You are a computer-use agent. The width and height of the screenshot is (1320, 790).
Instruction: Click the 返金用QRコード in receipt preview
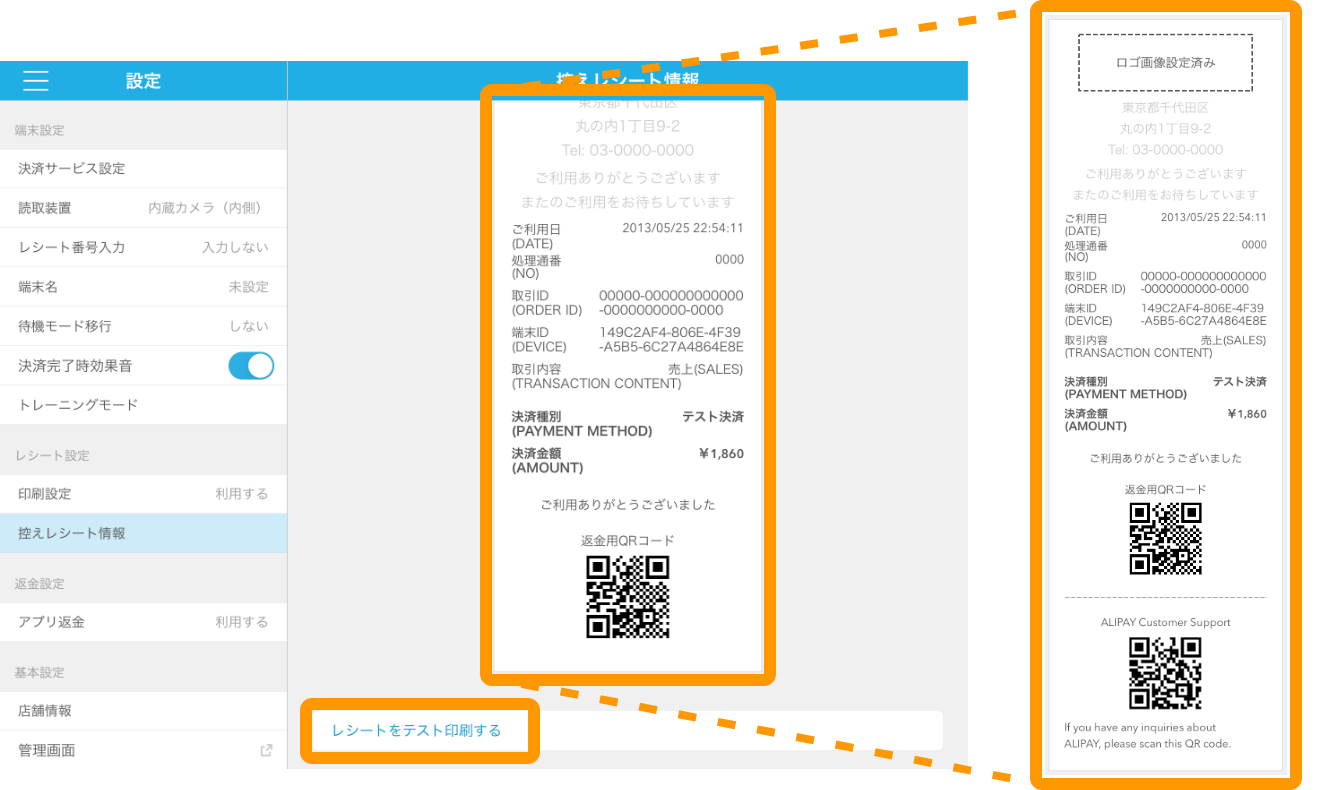[628, 597]
